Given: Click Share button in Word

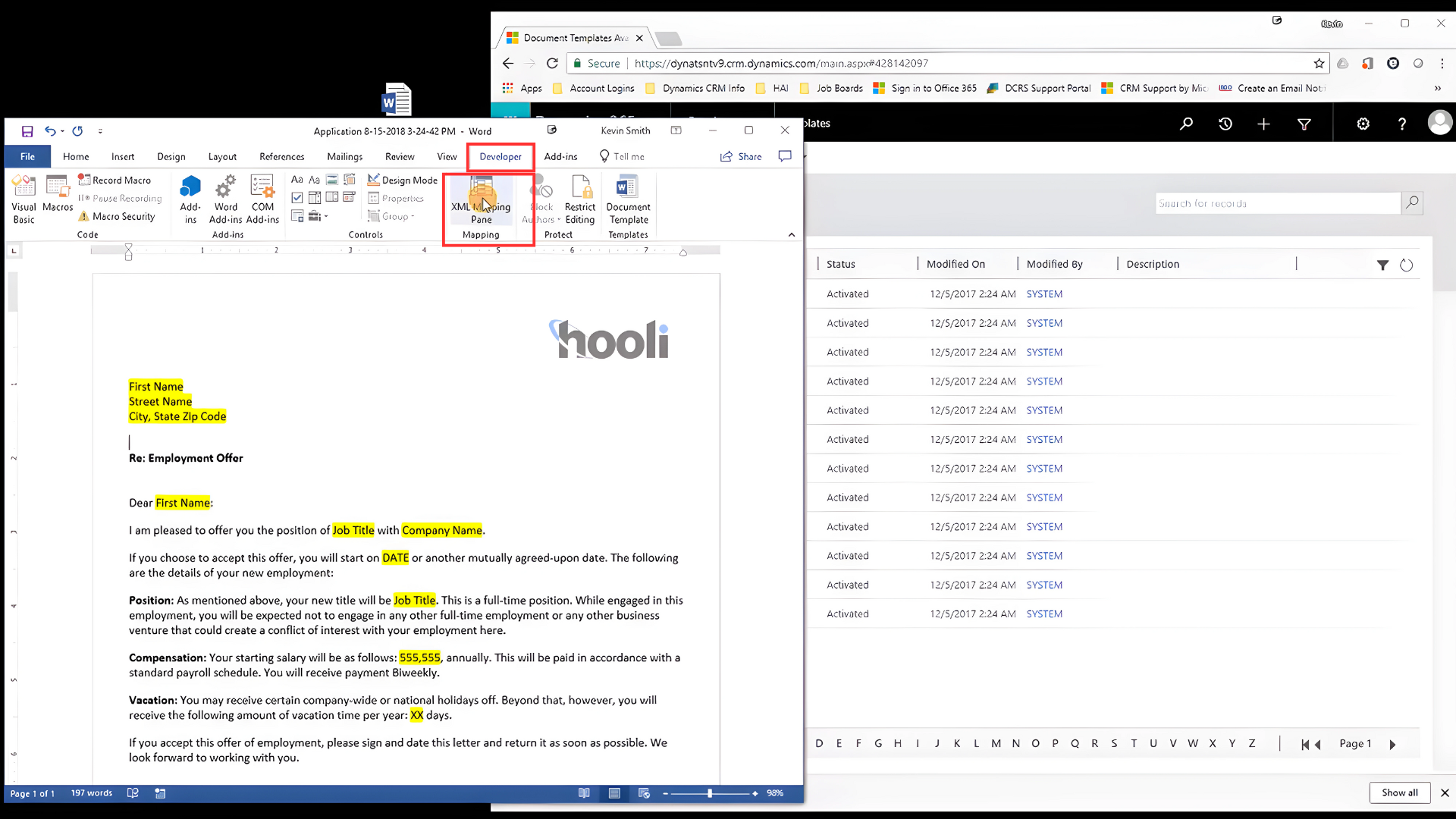Looking at the screenshot, I should (x=741, y=156).
